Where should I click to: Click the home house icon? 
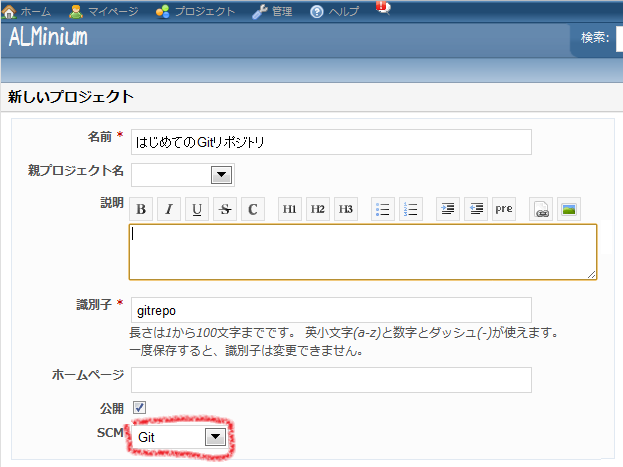[x=9, y=12]
